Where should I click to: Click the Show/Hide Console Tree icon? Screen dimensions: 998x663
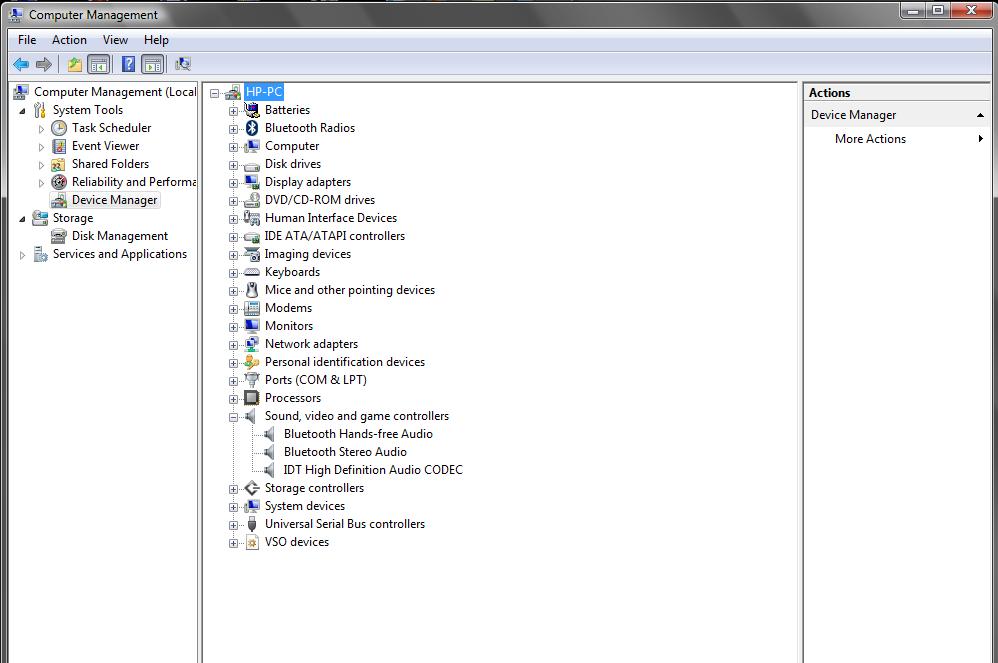(x=99, y=64)
